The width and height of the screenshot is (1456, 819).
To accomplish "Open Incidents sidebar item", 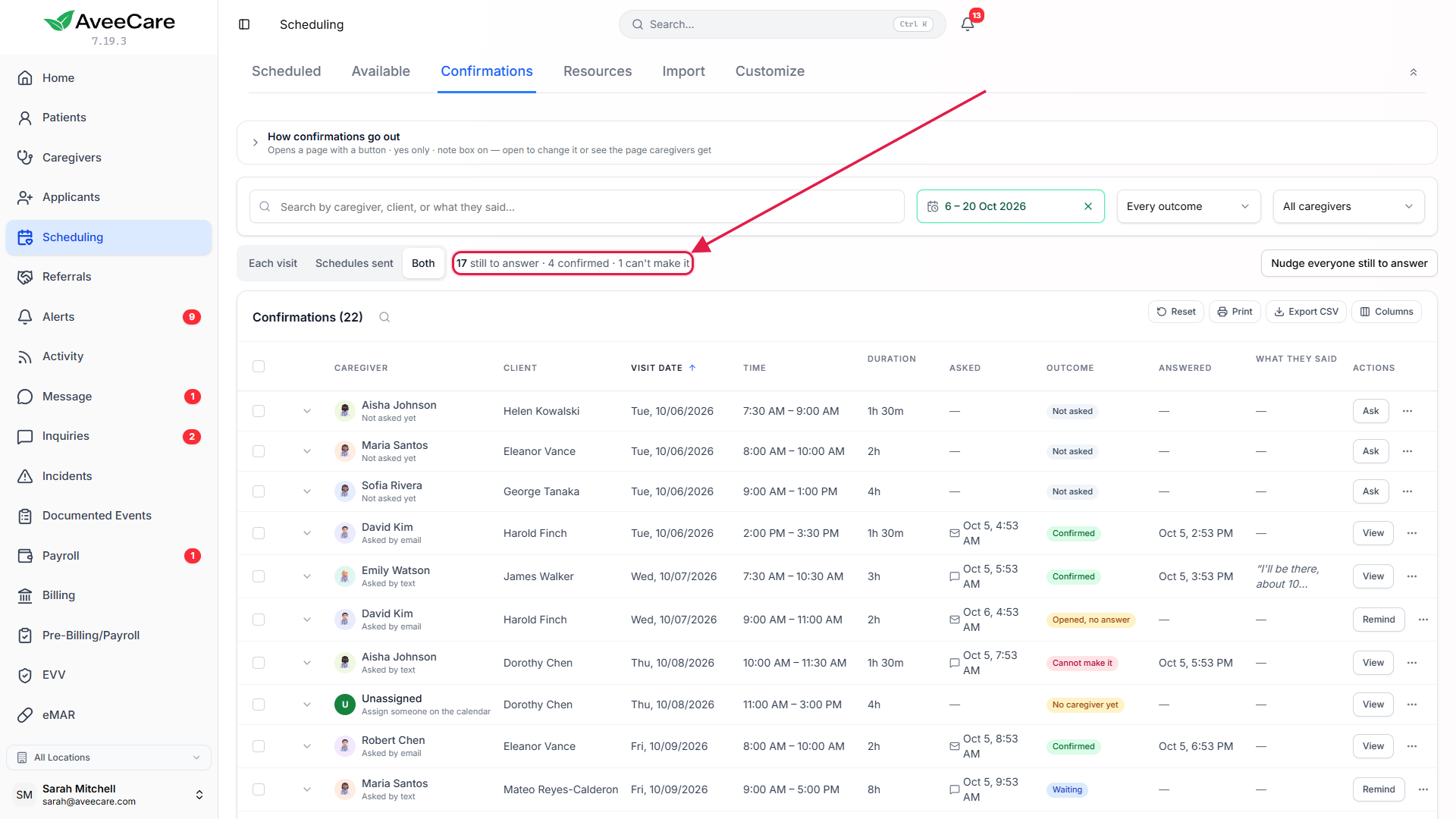I will 108,476.
